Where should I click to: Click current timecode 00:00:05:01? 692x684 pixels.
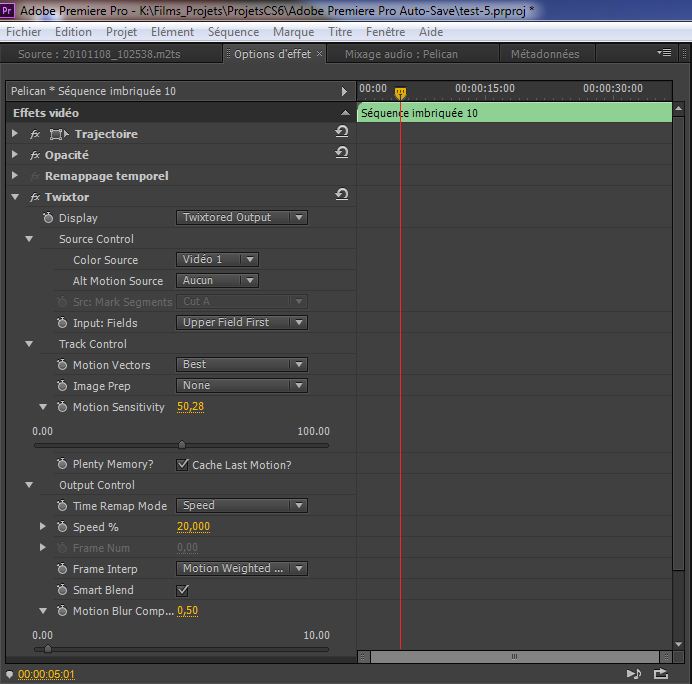(x=46, y=674)
